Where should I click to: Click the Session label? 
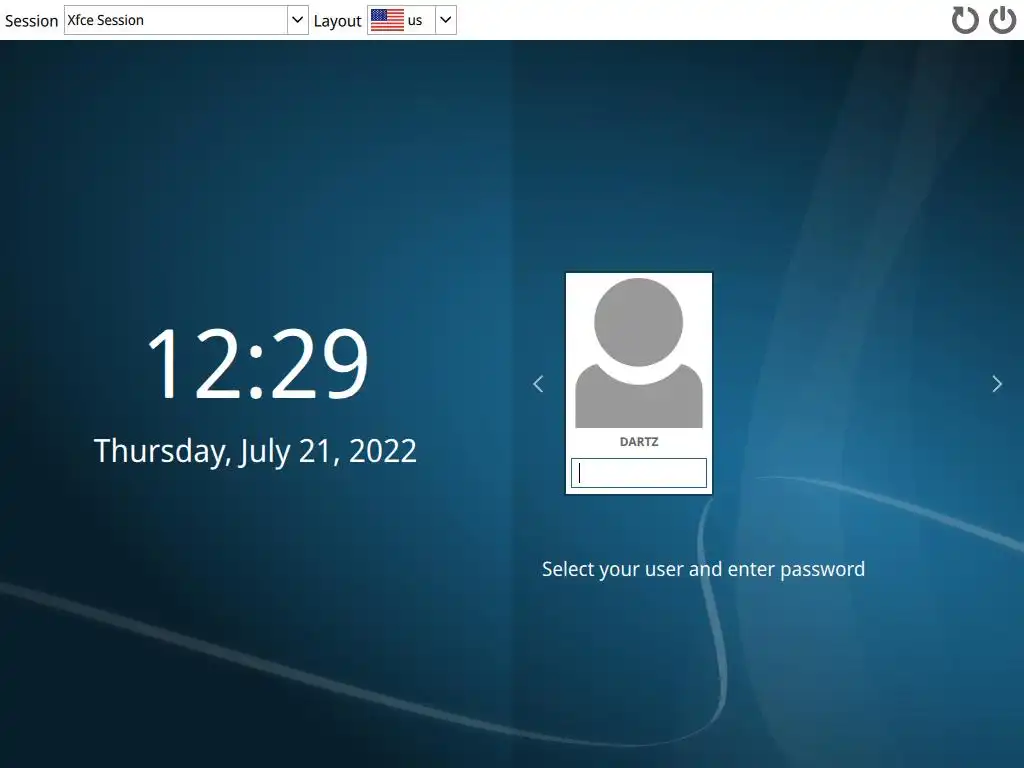click(31, 21)
